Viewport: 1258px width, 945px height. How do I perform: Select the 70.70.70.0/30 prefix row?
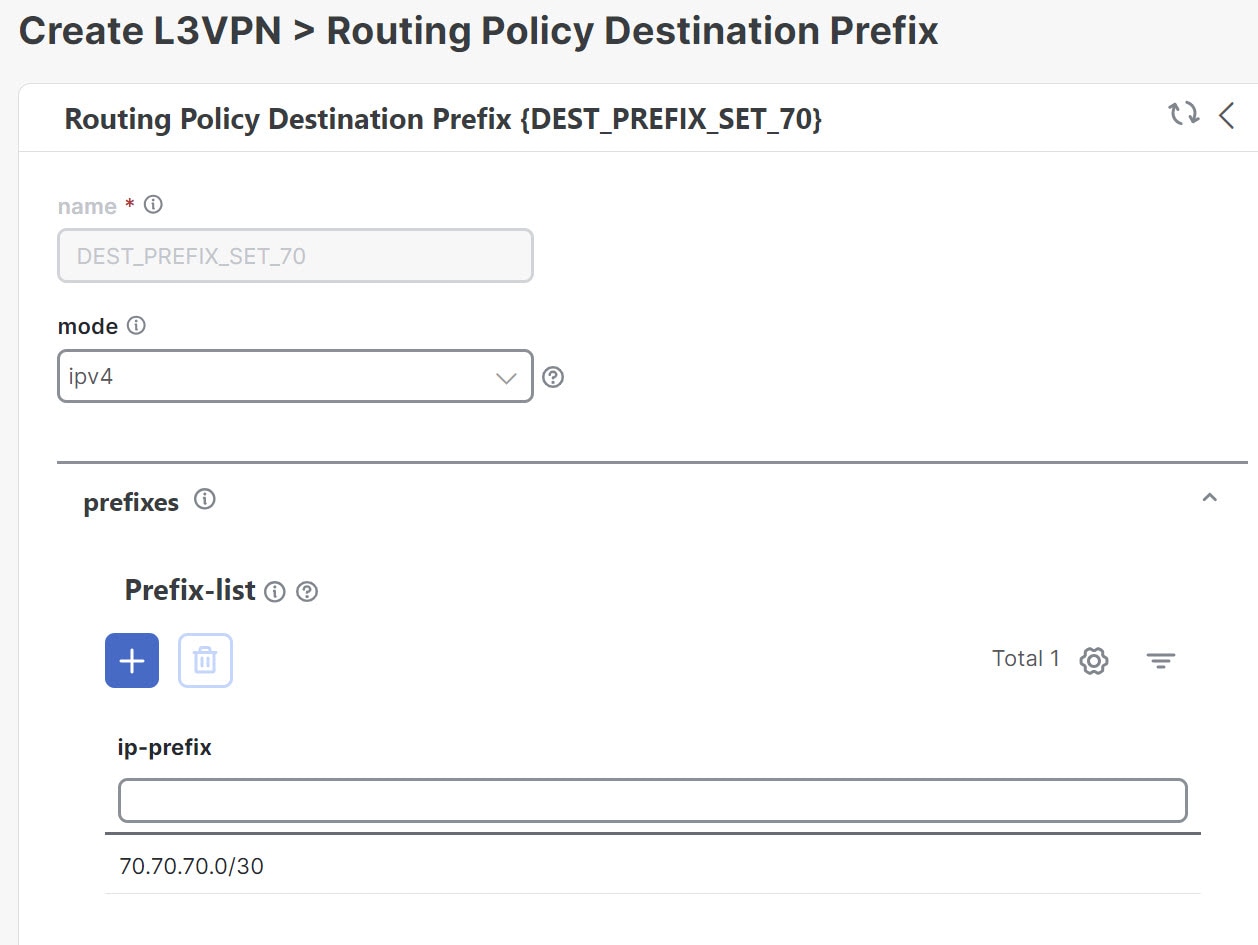(x=189, y=866)
